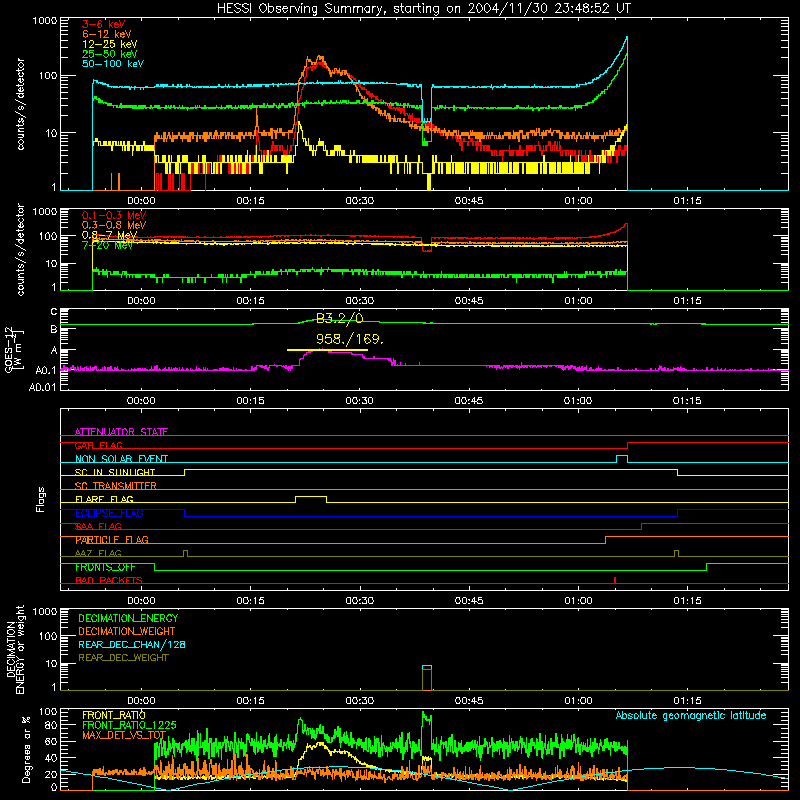Select the MAX_DET_VS_TOT legend label
Screen dimensions: 800x800
(x=124, y=735)
